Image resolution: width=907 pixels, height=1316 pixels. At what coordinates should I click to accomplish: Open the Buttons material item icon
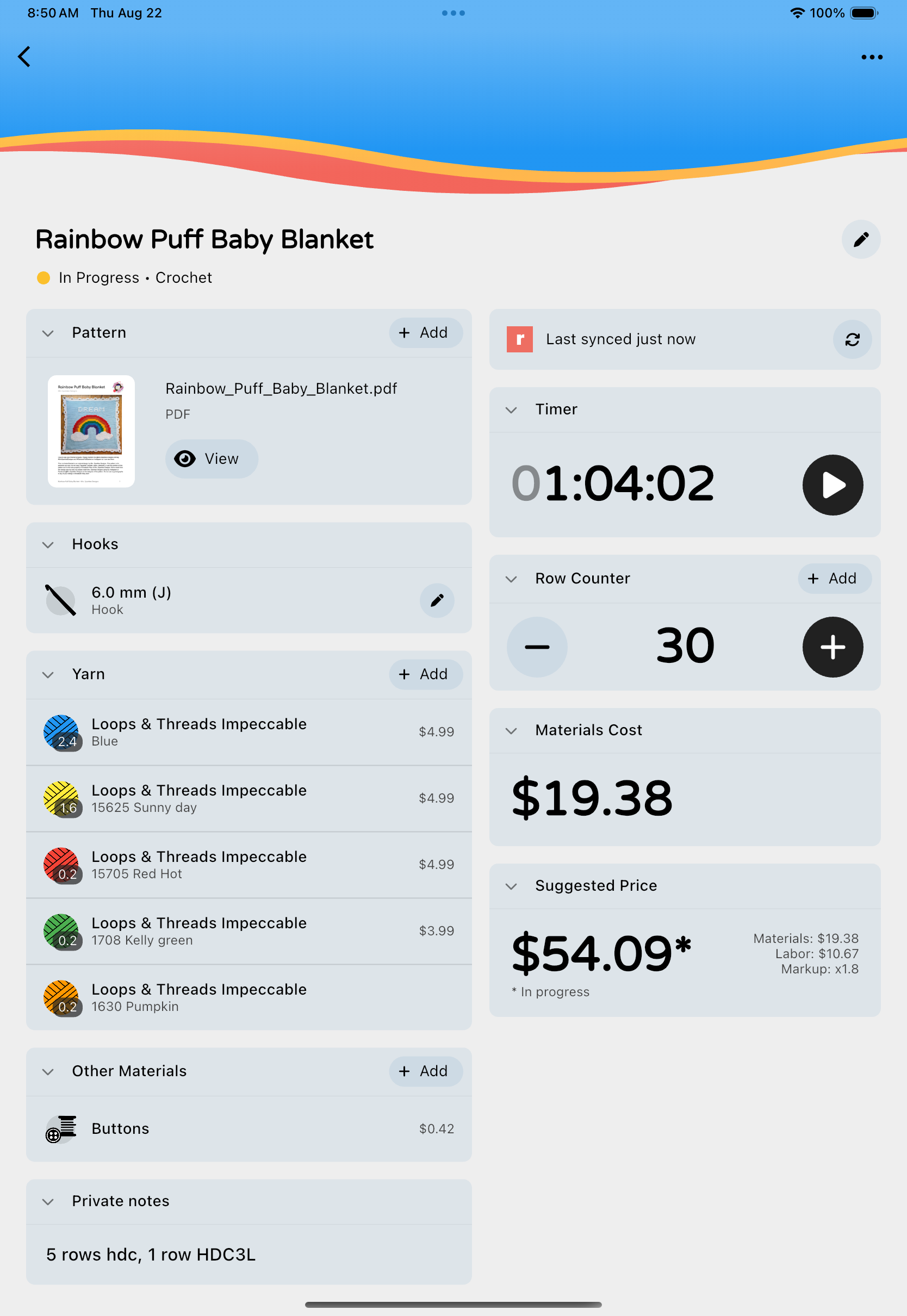tap(61, 1128)
